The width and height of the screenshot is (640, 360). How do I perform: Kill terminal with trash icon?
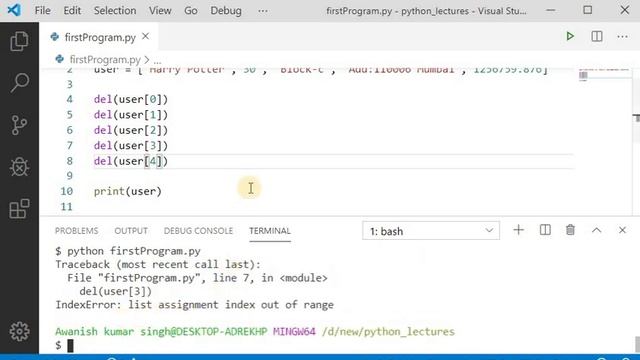click(570, 230)
